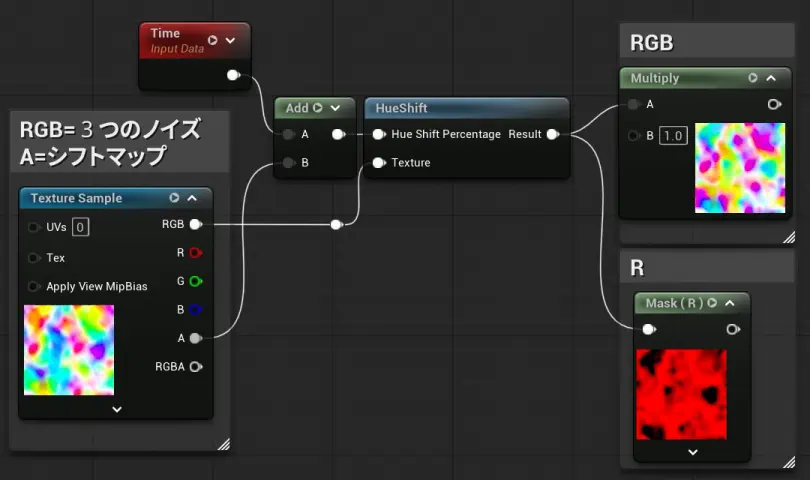810x480 pixels.
Task: Click the red Mask preview thumbnail
Action: click(x=679, y=394)
